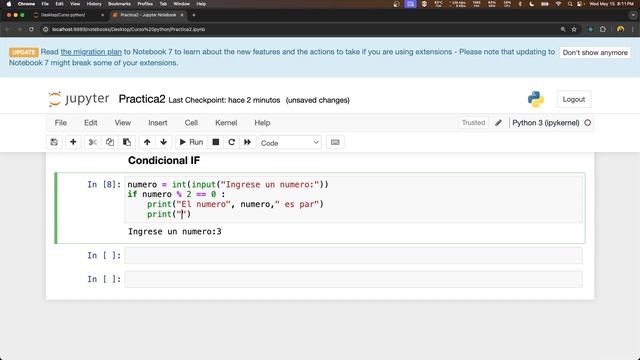Rename the notebook title Practica2
The height and width of the screenshot is (360, 640).
point(142,99)
